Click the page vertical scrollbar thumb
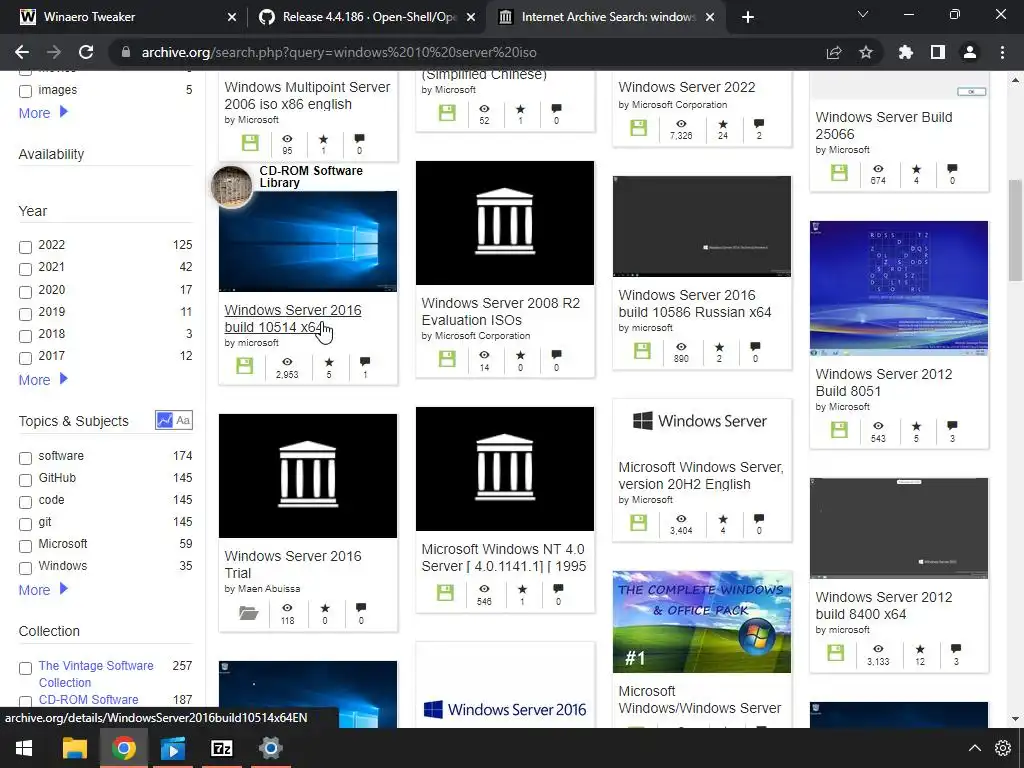This screenshot has height=768, width=1024. [1015, 229]
